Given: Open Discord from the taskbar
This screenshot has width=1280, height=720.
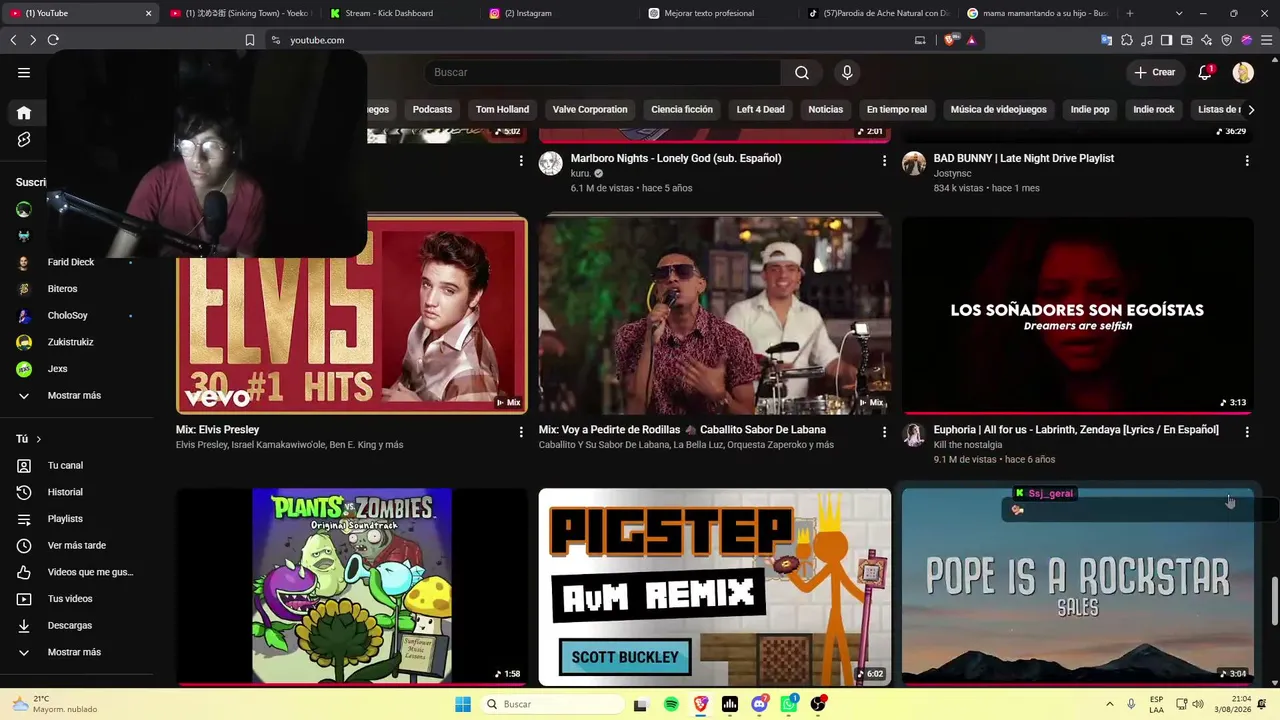Looking at the screenshot, I should [759, 704].
